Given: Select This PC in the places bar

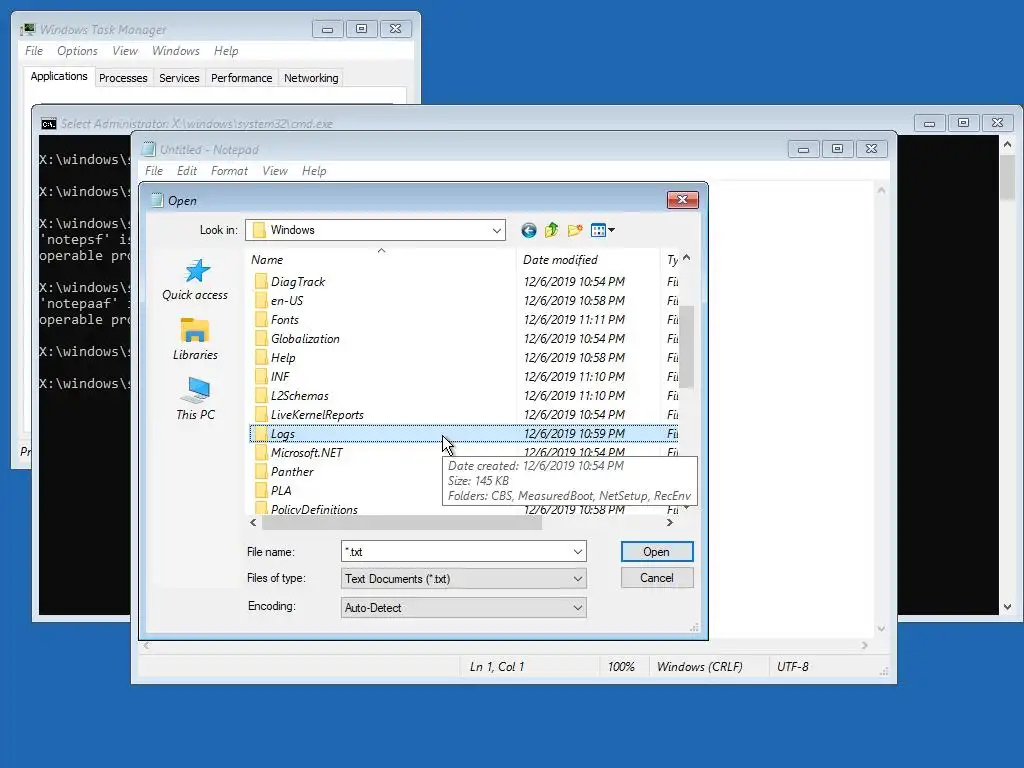Looking at the screenshot, I should pyautogui.click(x=195, y=398).
